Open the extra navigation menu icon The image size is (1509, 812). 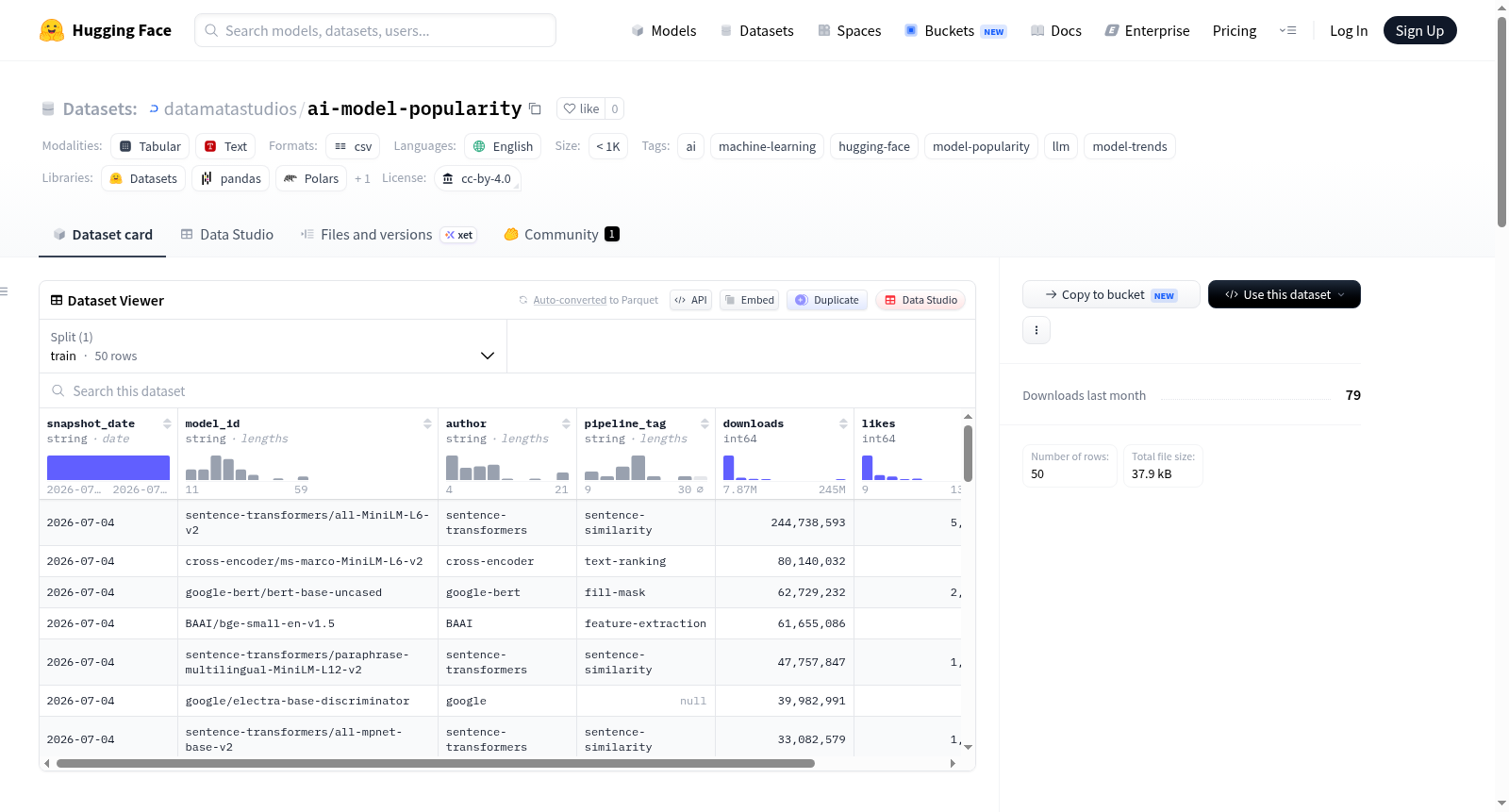click(x=1287, y=30)
